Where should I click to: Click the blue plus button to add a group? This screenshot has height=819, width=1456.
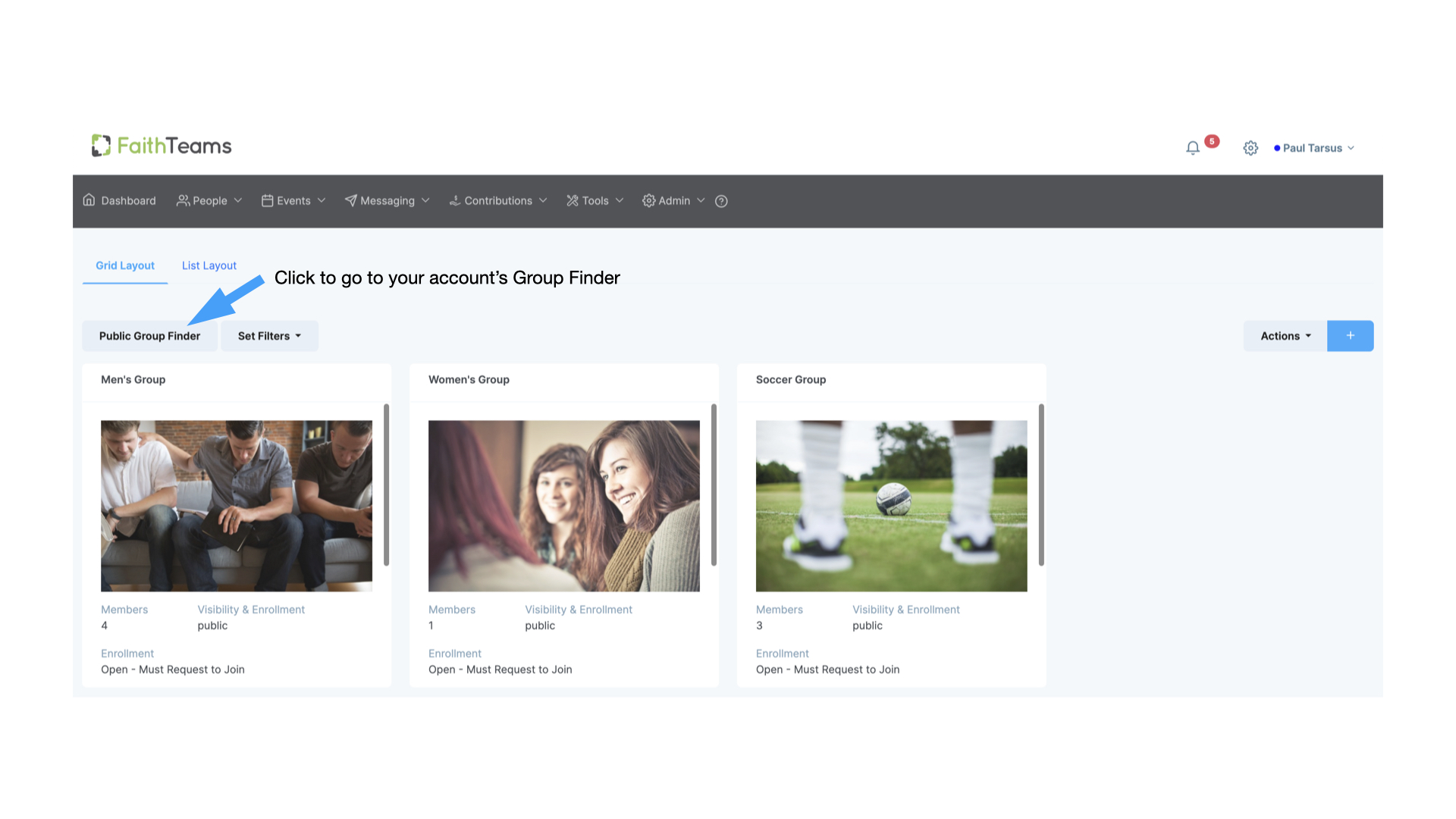click(x=1350, y=336)
